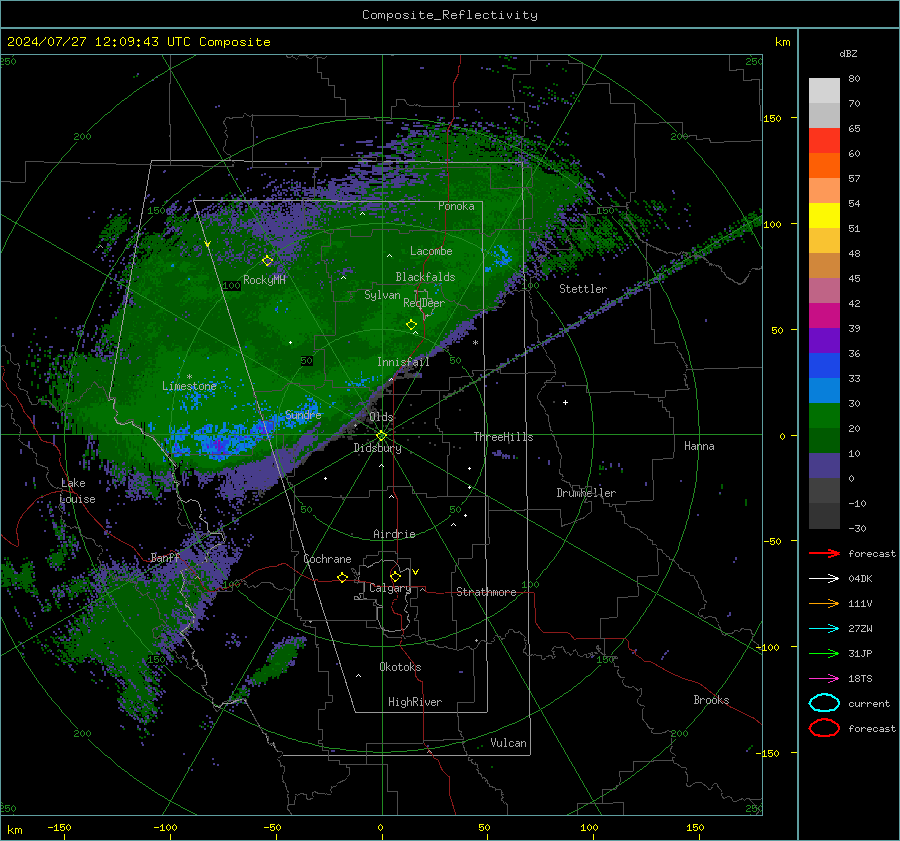Click the ThreeHills label
Screen dimensions: 900x841
(x=503, y=437)
